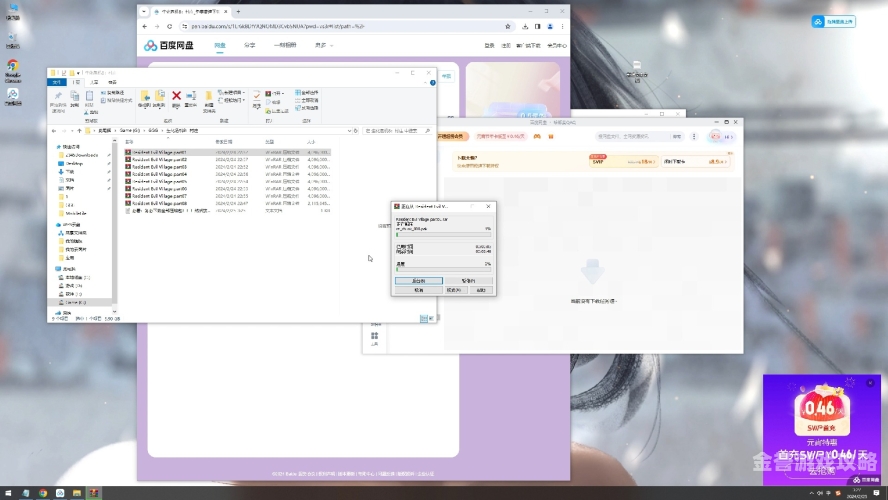Open the File tab in Explorer
Viewport: 888px width, 500px height.
click(x=57, y=83)
